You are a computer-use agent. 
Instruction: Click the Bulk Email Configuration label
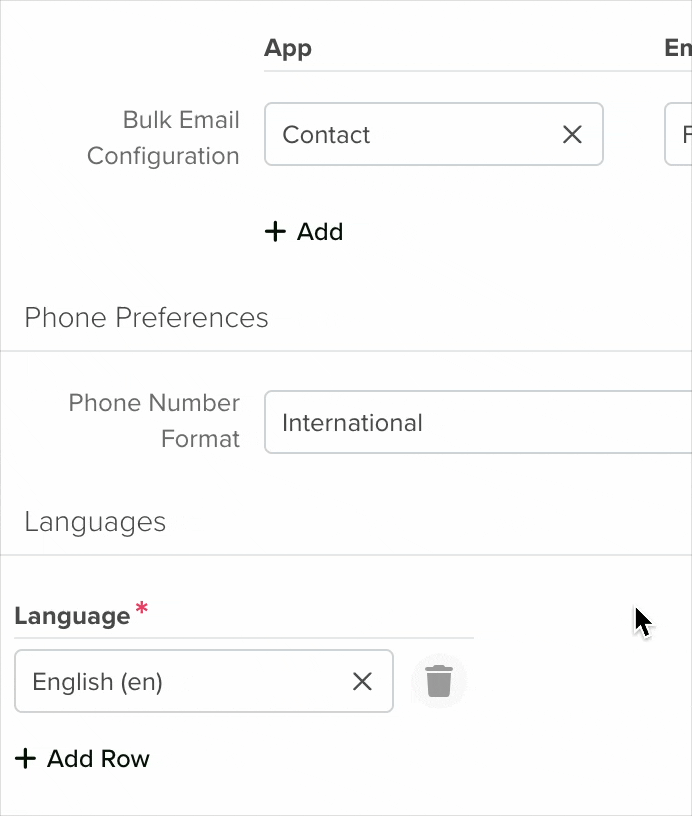[163, 137]
